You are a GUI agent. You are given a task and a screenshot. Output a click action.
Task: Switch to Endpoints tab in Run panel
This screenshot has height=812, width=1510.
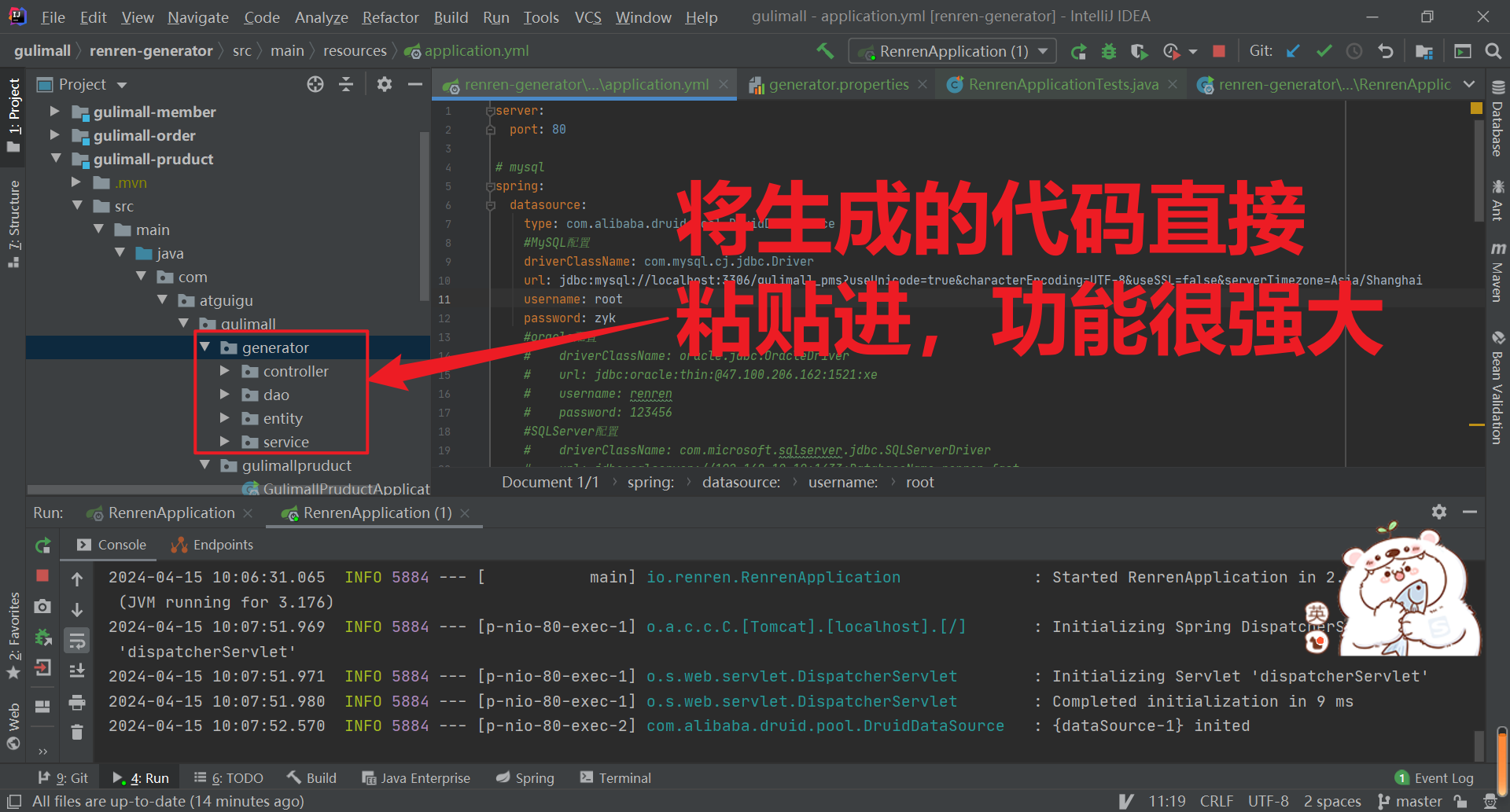(x=212, y=545)
